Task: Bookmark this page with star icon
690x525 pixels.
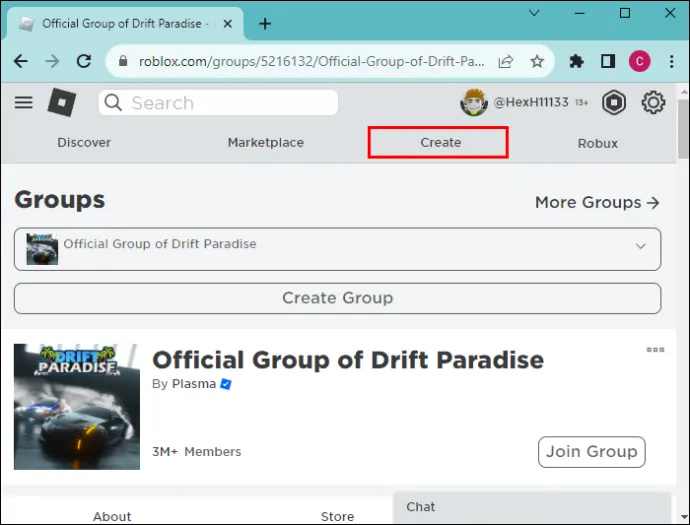Action: [x=537, y=61]
